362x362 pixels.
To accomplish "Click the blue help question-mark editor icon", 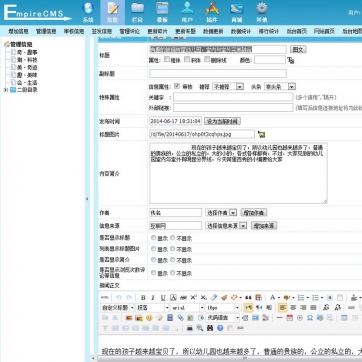I will tap(220, 328).
